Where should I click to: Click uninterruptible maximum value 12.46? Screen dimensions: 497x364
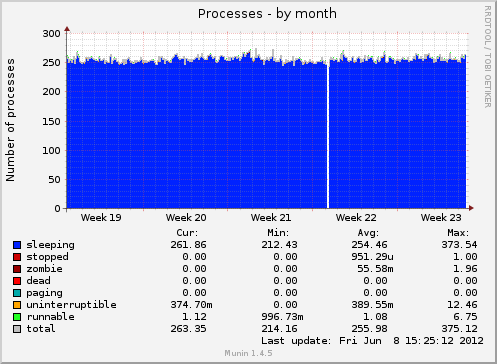[x=462, y=305]
